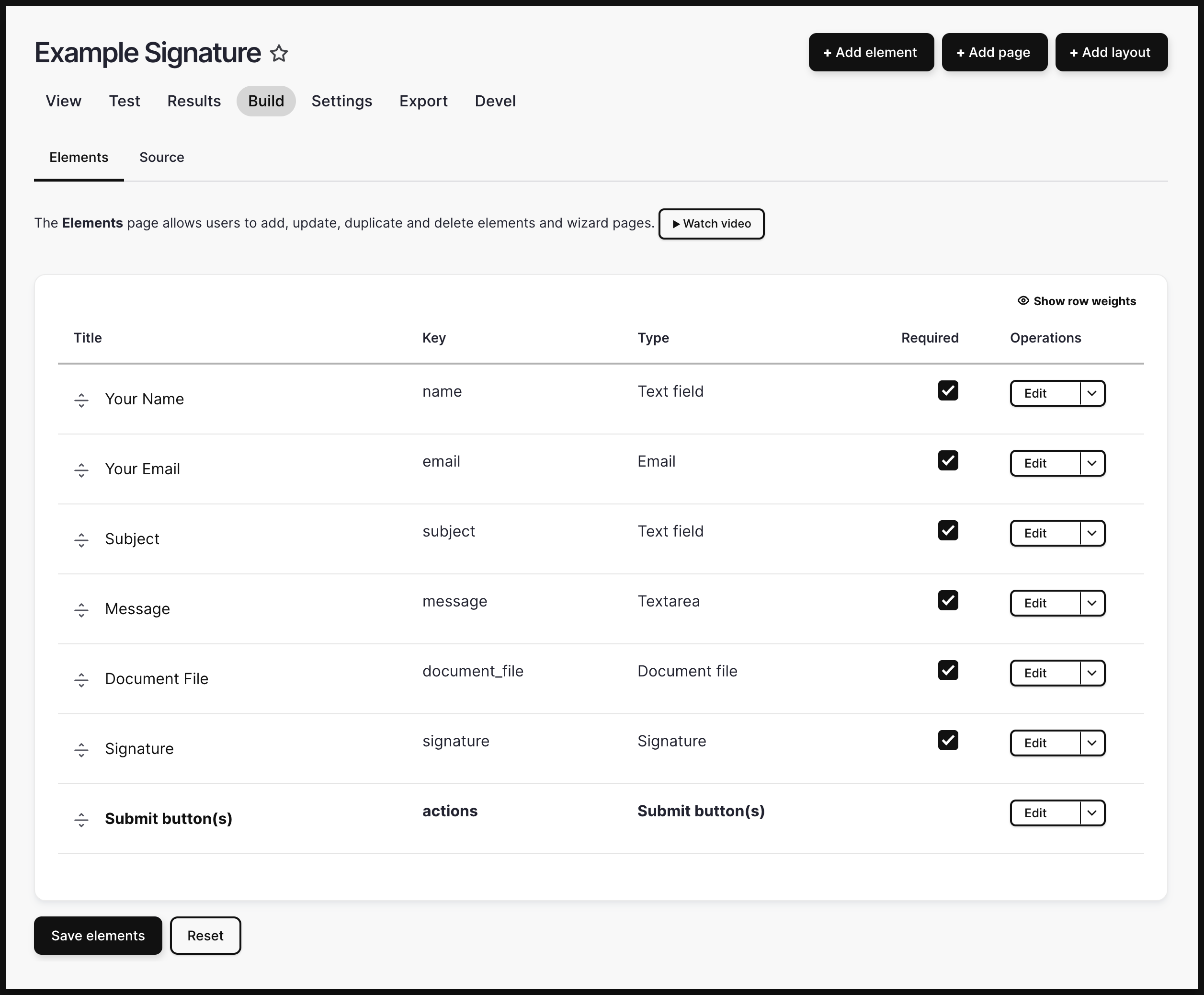Image resolution: width=1204 pixels, height=995 pixels.
Task: Open the Settings tab
Action: coord(341,102)
